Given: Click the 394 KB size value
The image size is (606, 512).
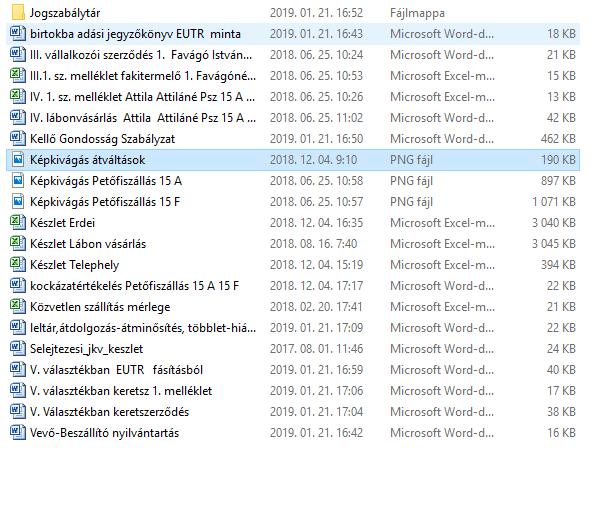Looking at the screenshot, I should (558, 265).
